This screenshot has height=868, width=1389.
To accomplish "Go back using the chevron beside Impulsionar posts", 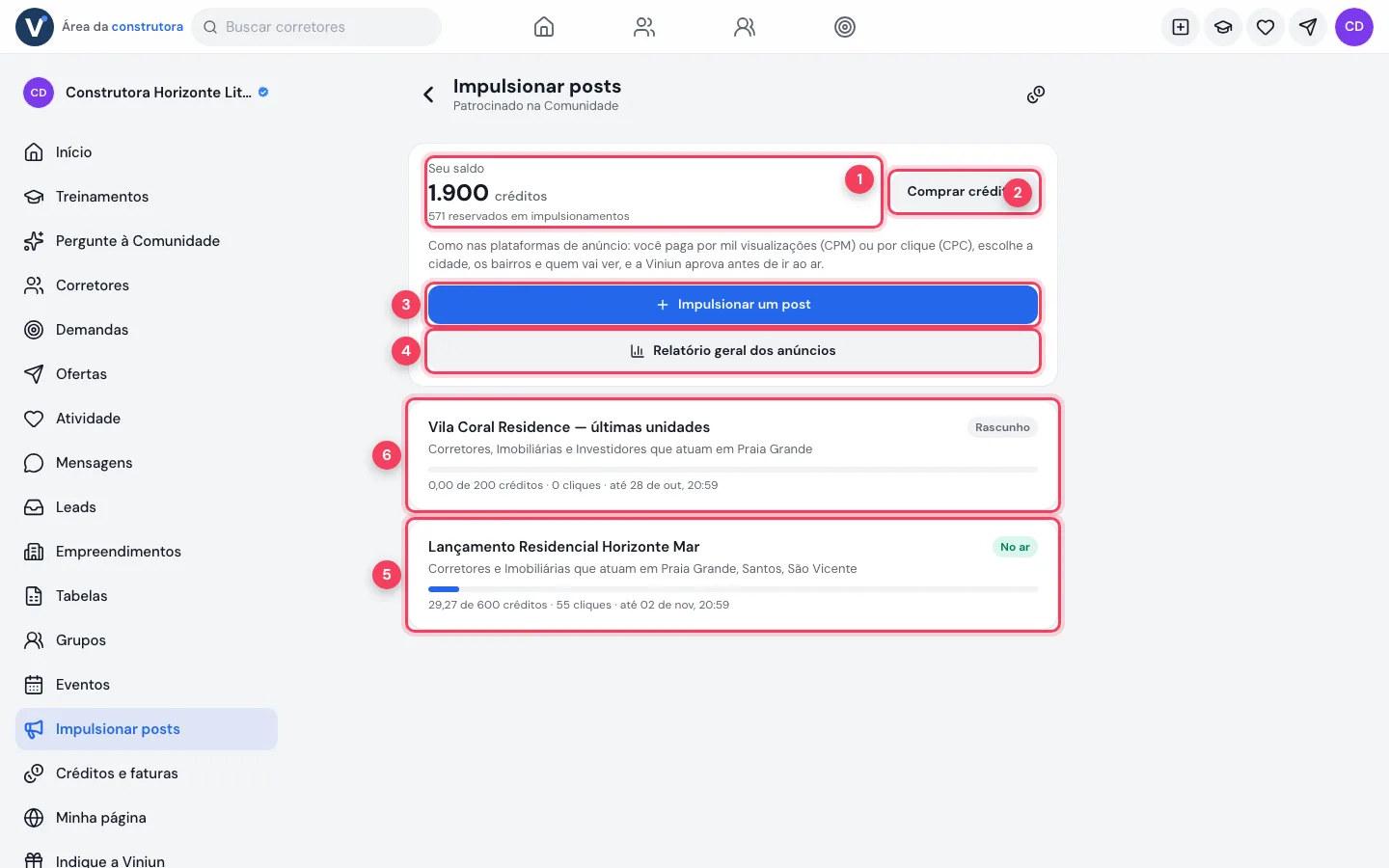I will click(429, 95).
